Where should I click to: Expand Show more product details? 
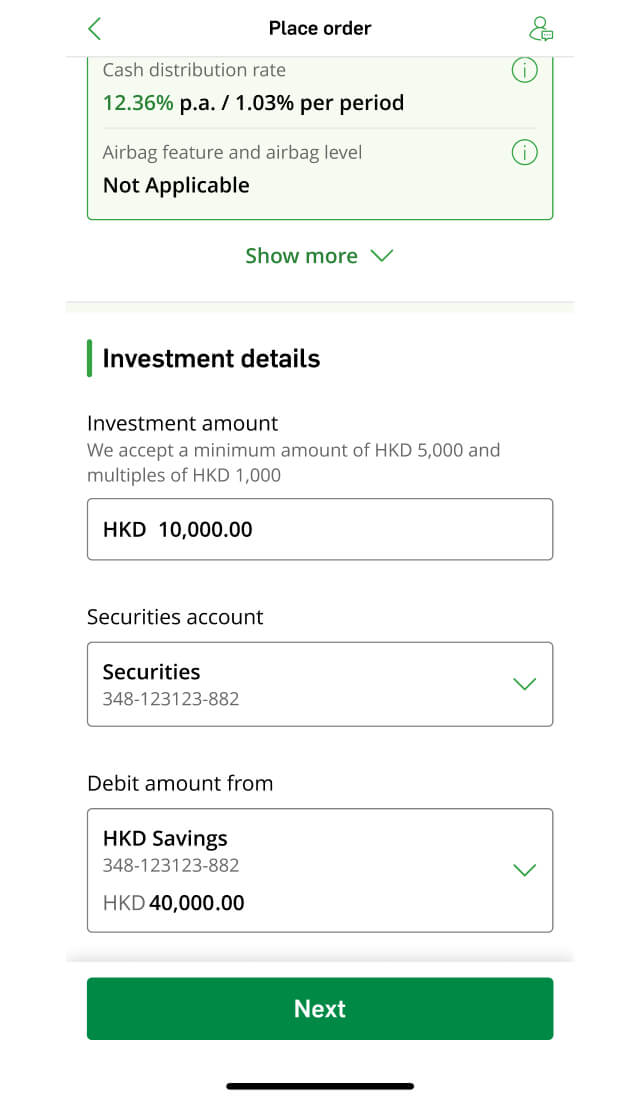(x=319, y=255)
